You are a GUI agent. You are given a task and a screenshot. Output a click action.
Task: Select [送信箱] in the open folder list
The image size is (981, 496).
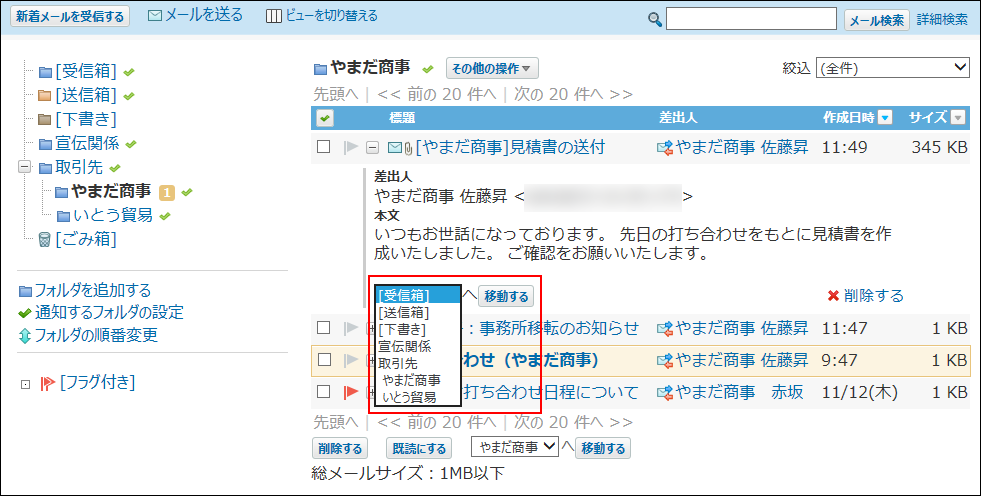[418, 312]
